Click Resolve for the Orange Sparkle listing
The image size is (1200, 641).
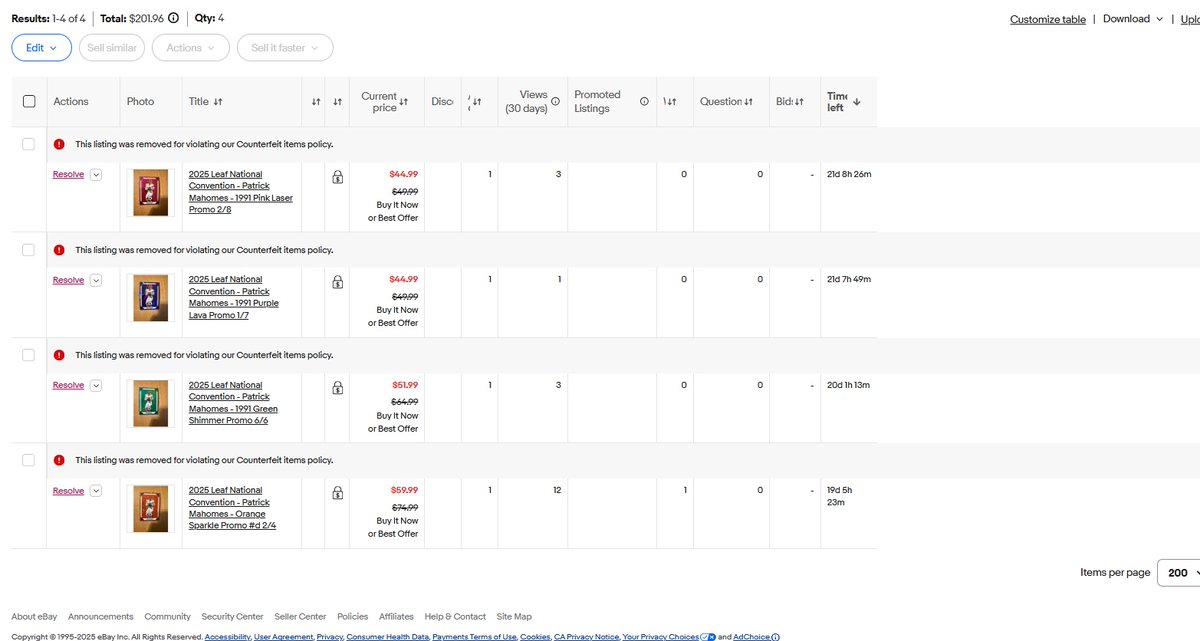pyautogui.click(x=68, y=491)
